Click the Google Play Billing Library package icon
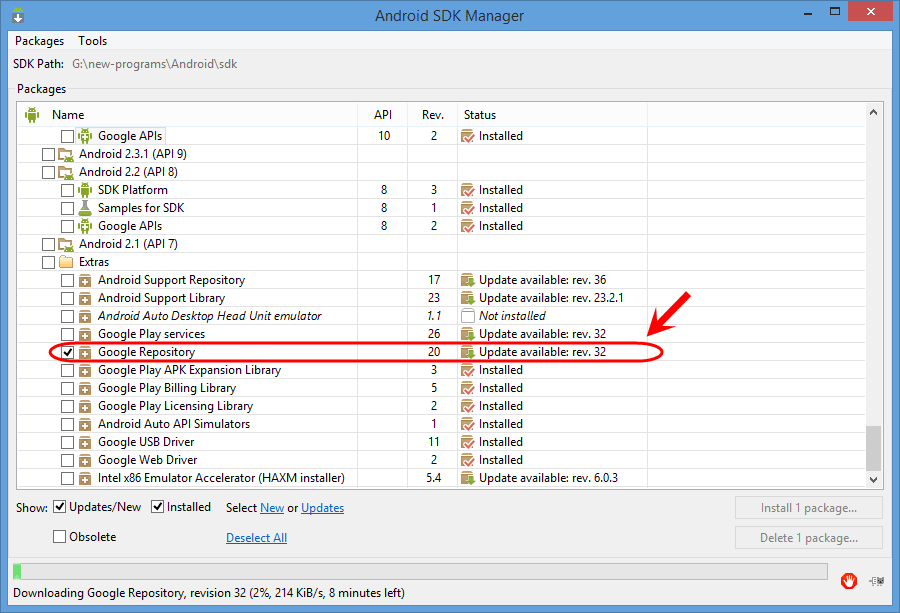Screen dimensions: 900x613 pyautogui.click(x=85, y=389)
